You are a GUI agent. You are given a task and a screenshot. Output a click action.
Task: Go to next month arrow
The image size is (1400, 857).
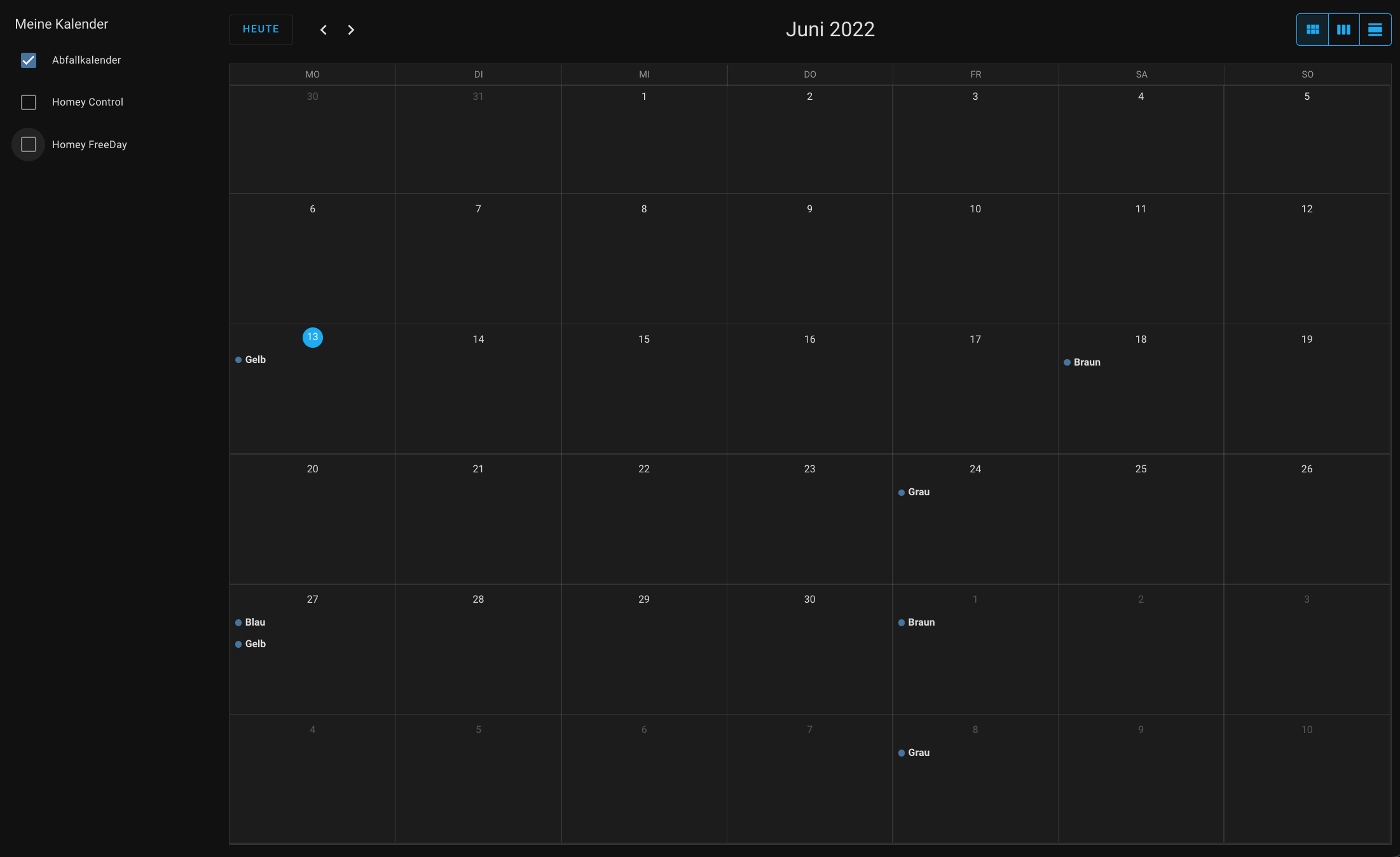(351, 30)
